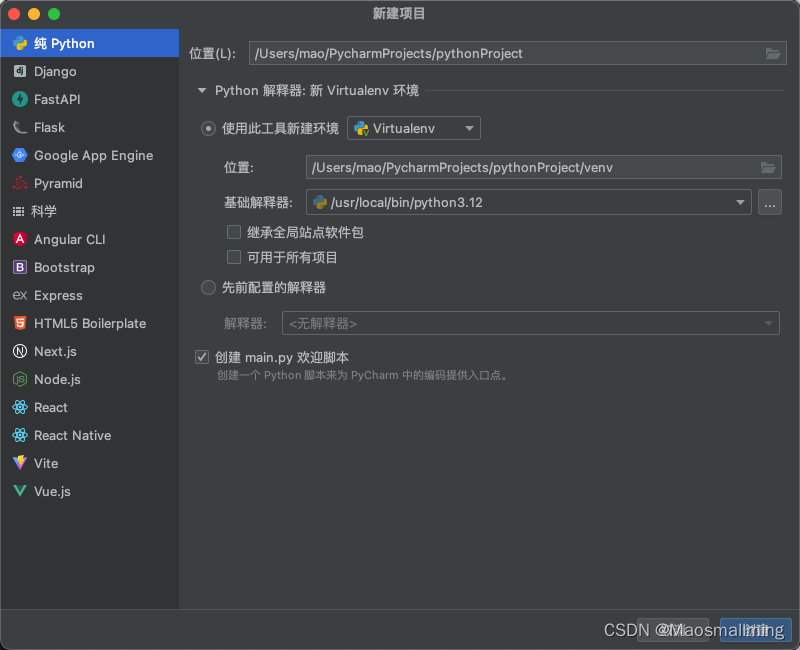Choose the Node.js hexagon icon
Screen dimensions: 800x650
click(20, 379)
